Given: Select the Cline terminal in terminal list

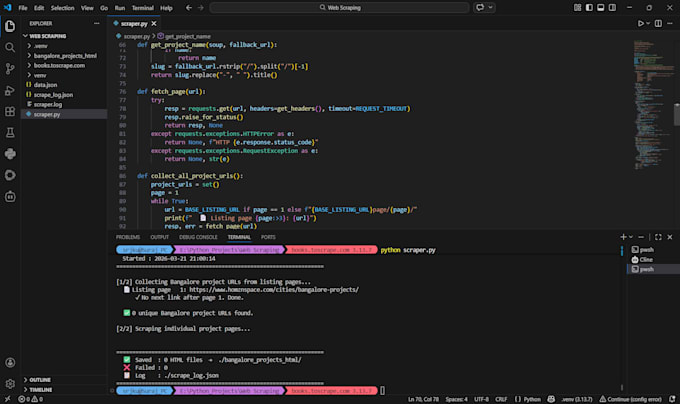Looking at the screenshot, I should click(x=646, y=259).
